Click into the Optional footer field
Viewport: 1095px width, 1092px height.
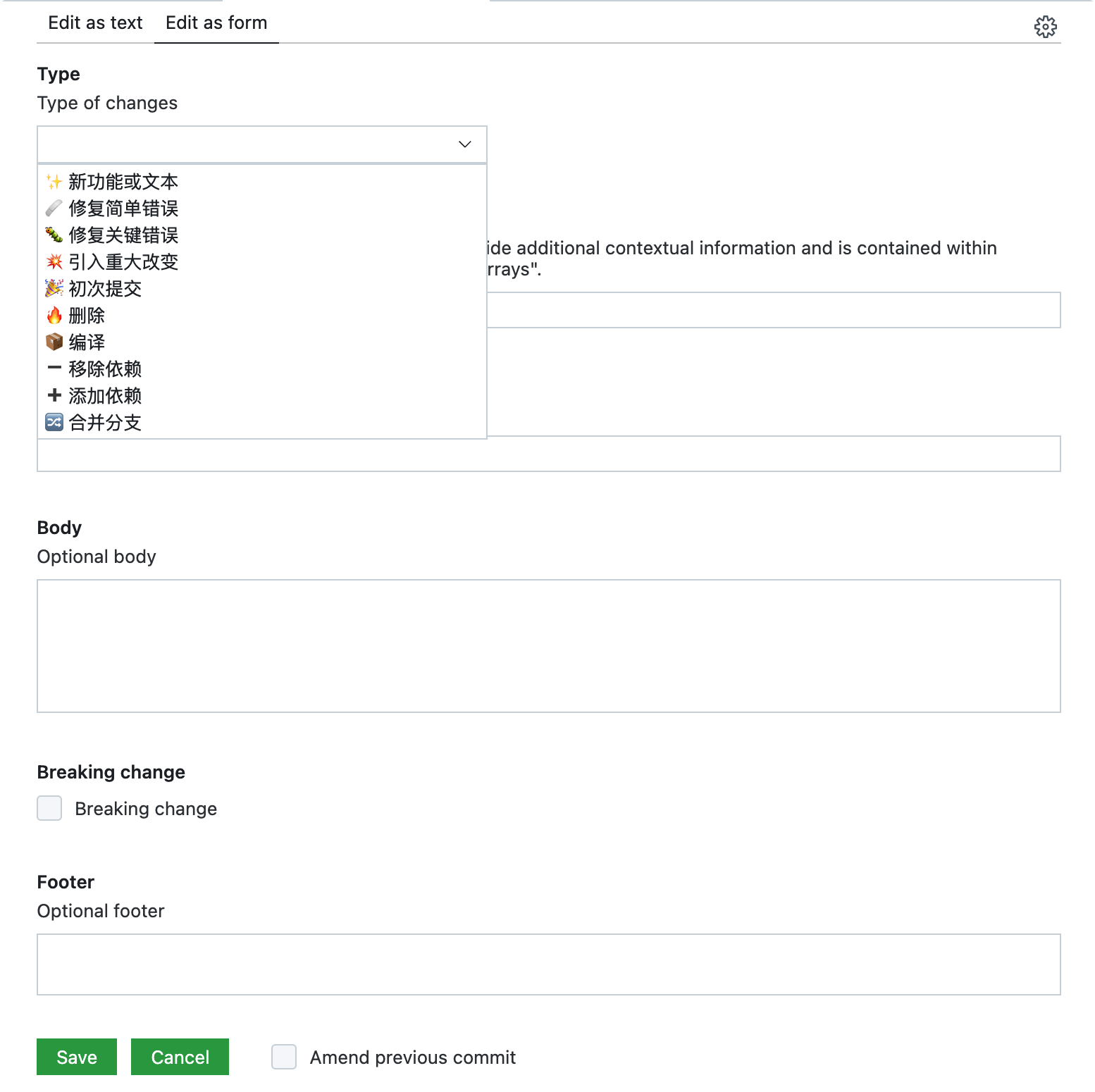coord(548,964)
